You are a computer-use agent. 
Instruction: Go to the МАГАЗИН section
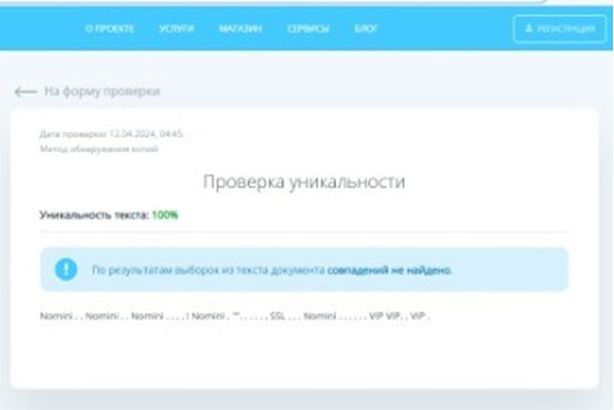coord(240,29)
